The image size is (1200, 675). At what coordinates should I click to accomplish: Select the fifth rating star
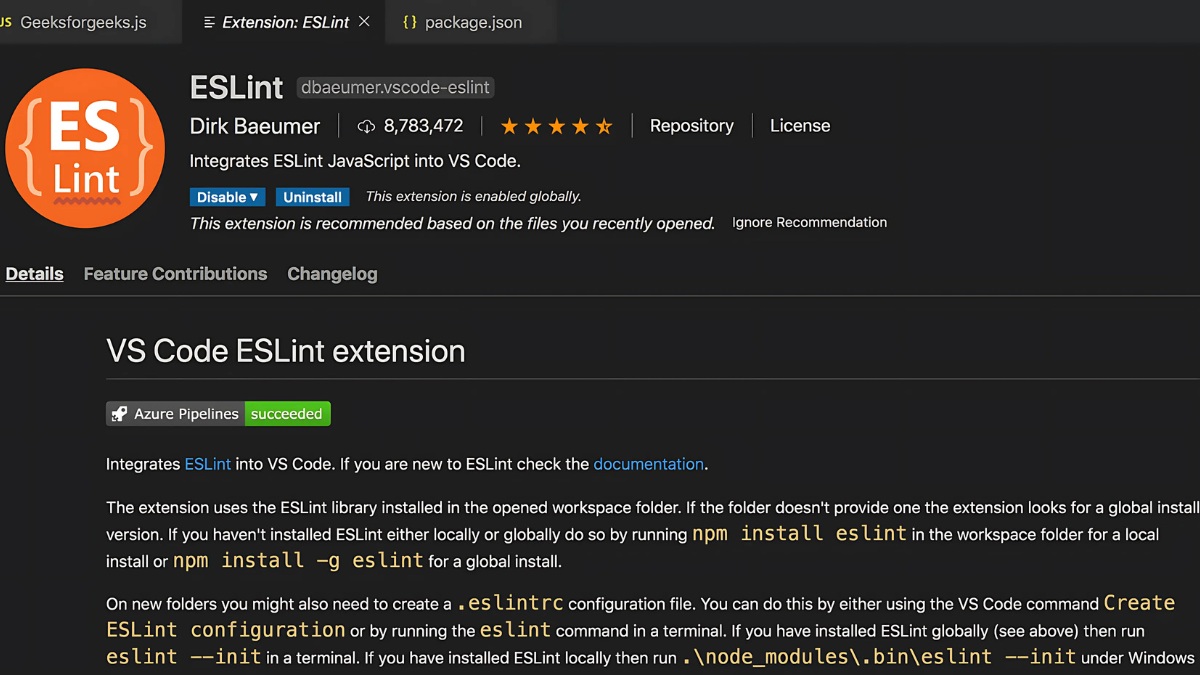(x=604, y=125)
